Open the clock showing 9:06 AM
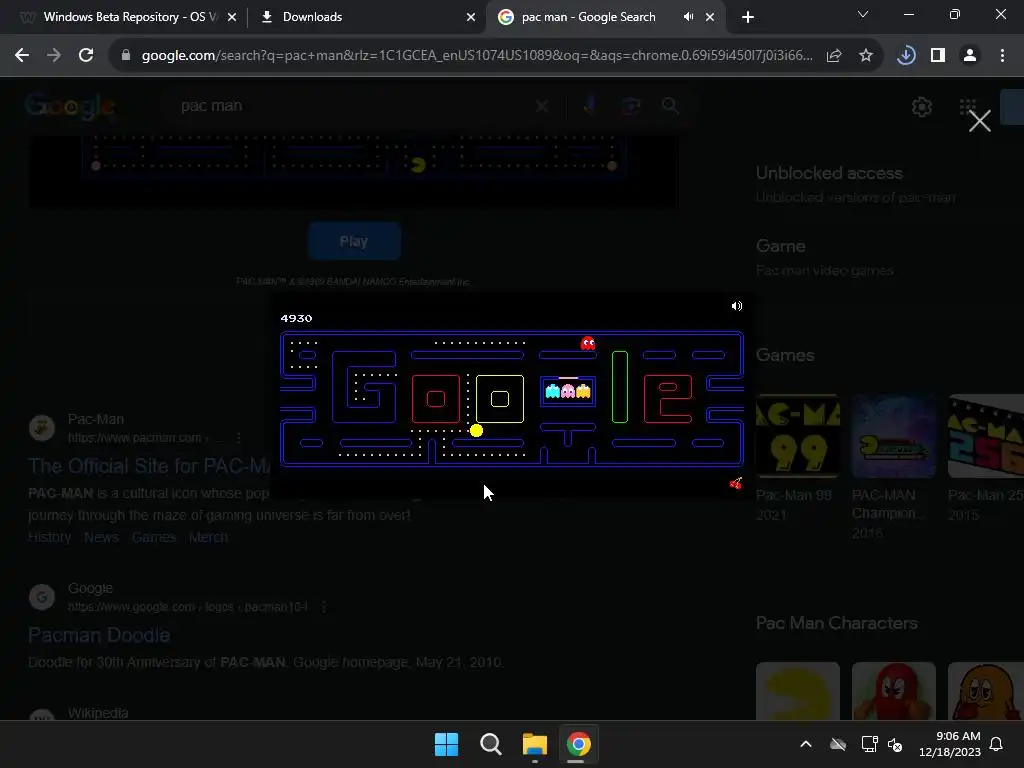The image size is (1024, 768). (x=950, y=744)
